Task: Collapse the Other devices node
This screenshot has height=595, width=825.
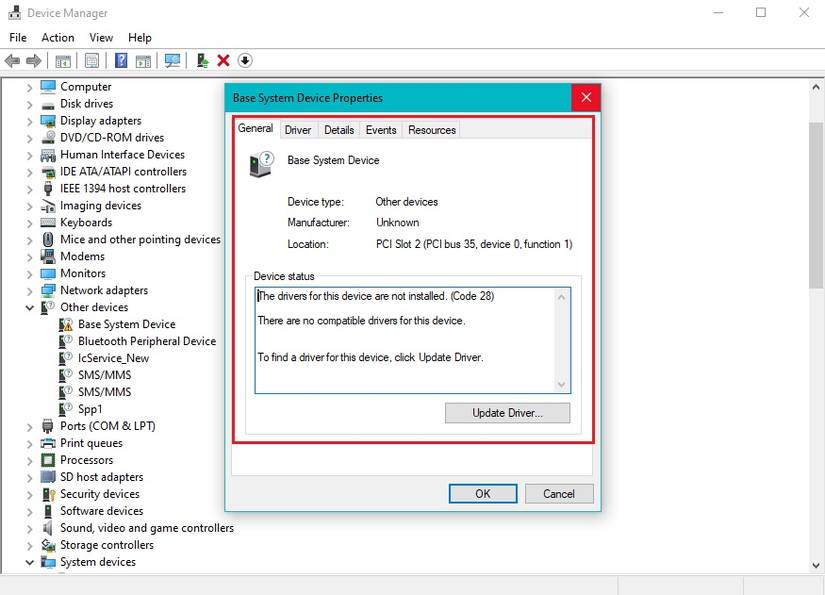Action: pyautogui.click(x=28, y=307)
